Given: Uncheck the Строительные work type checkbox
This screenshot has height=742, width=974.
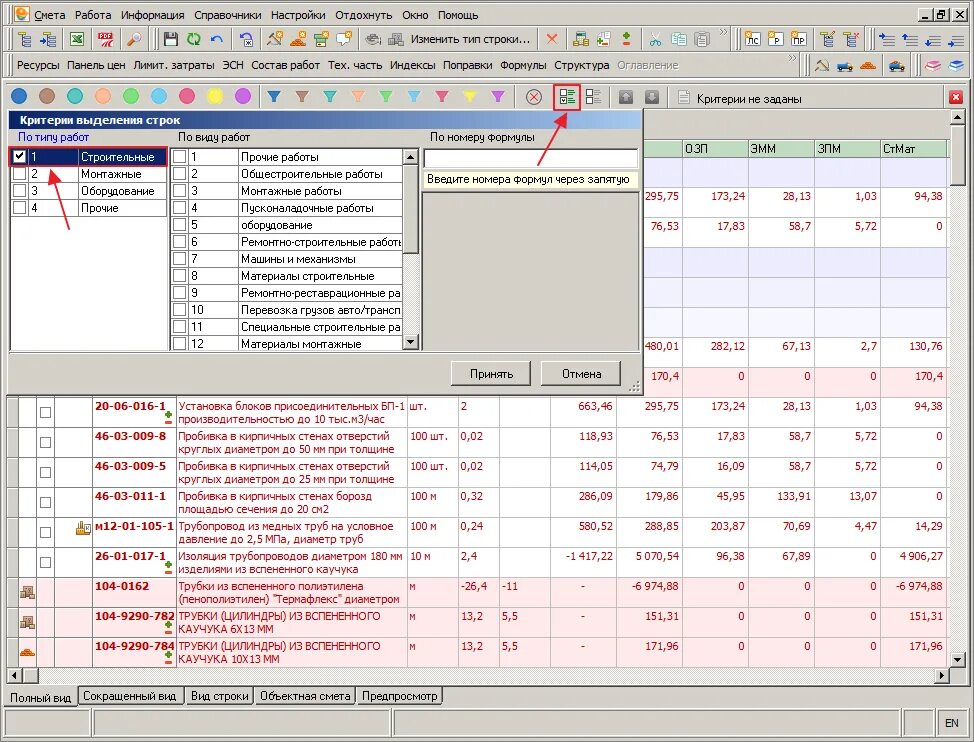Looking at the screenshot, I should click(x=19, y=156).
